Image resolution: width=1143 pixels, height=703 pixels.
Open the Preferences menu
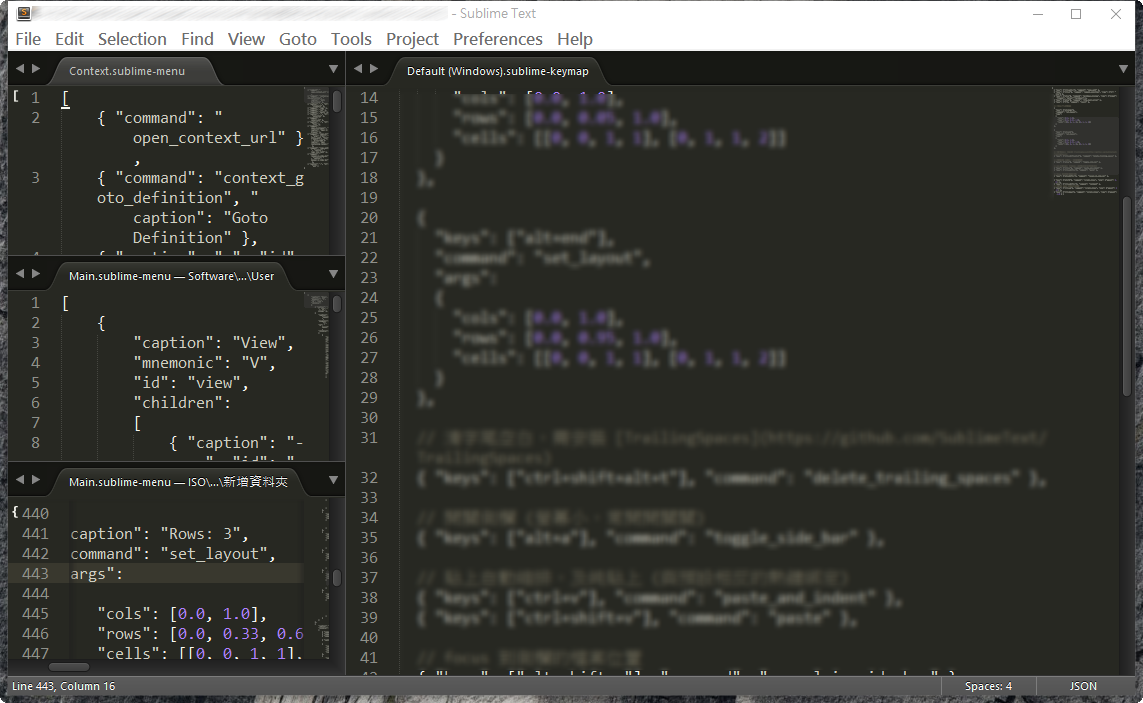(x=498, y=39)
